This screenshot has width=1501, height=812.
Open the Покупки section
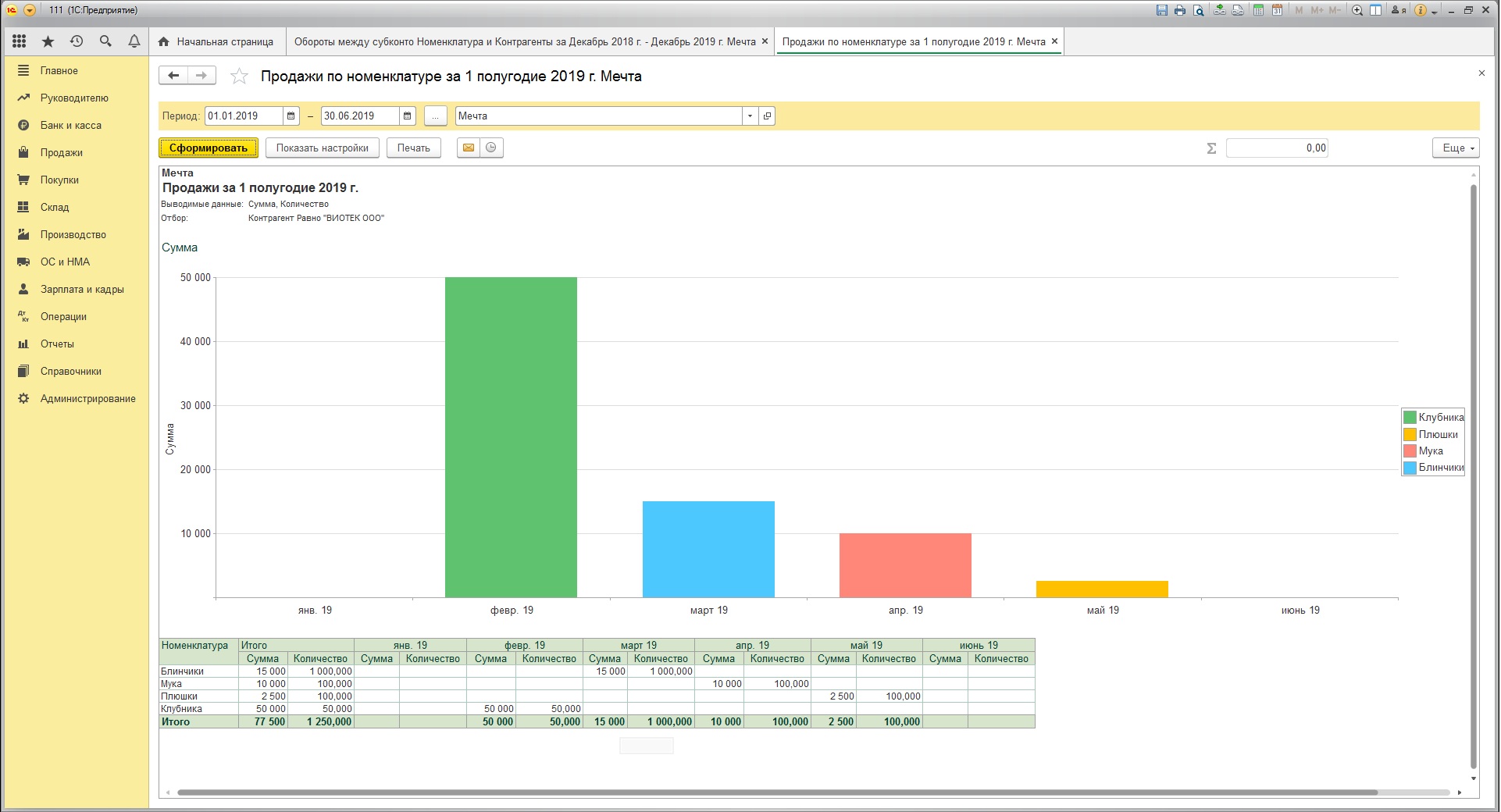coord(59,180)
